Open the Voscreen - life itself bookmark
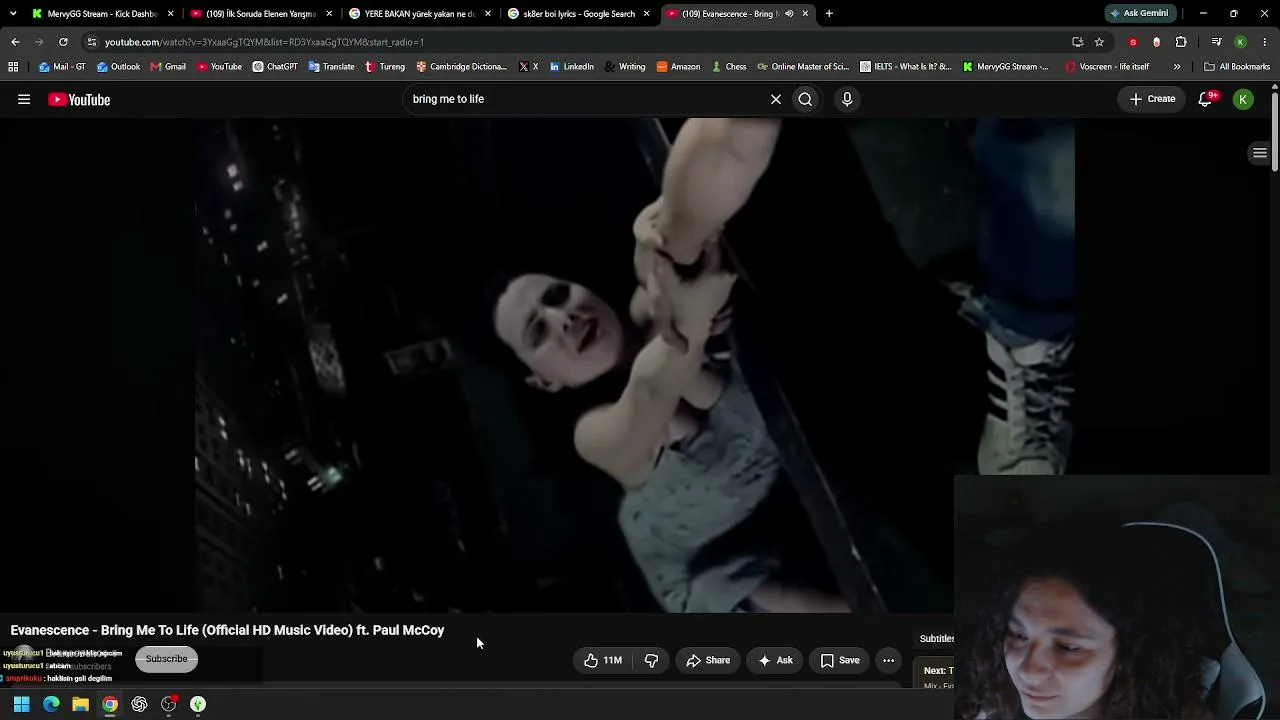Viewport: 1280px width, 720px height. [1107, 67]
